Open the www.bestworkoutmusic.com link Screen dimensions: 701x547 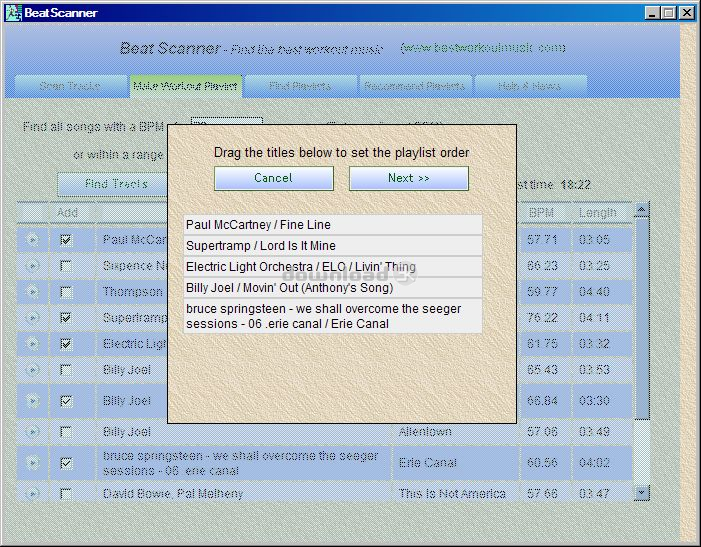click(483, 47)
